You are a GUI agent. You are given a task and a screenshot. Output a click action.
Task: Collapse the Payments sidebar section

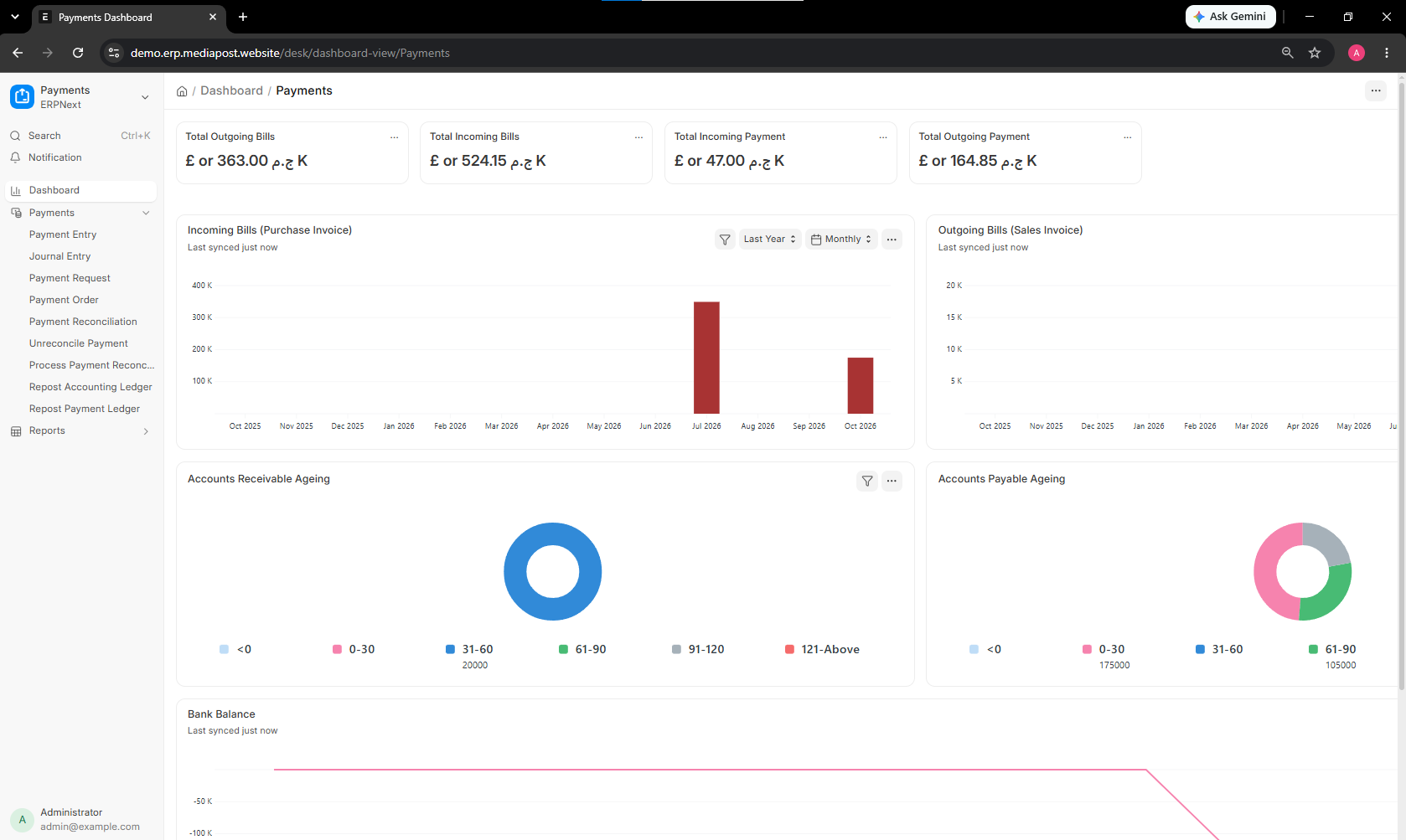point(147,214)
